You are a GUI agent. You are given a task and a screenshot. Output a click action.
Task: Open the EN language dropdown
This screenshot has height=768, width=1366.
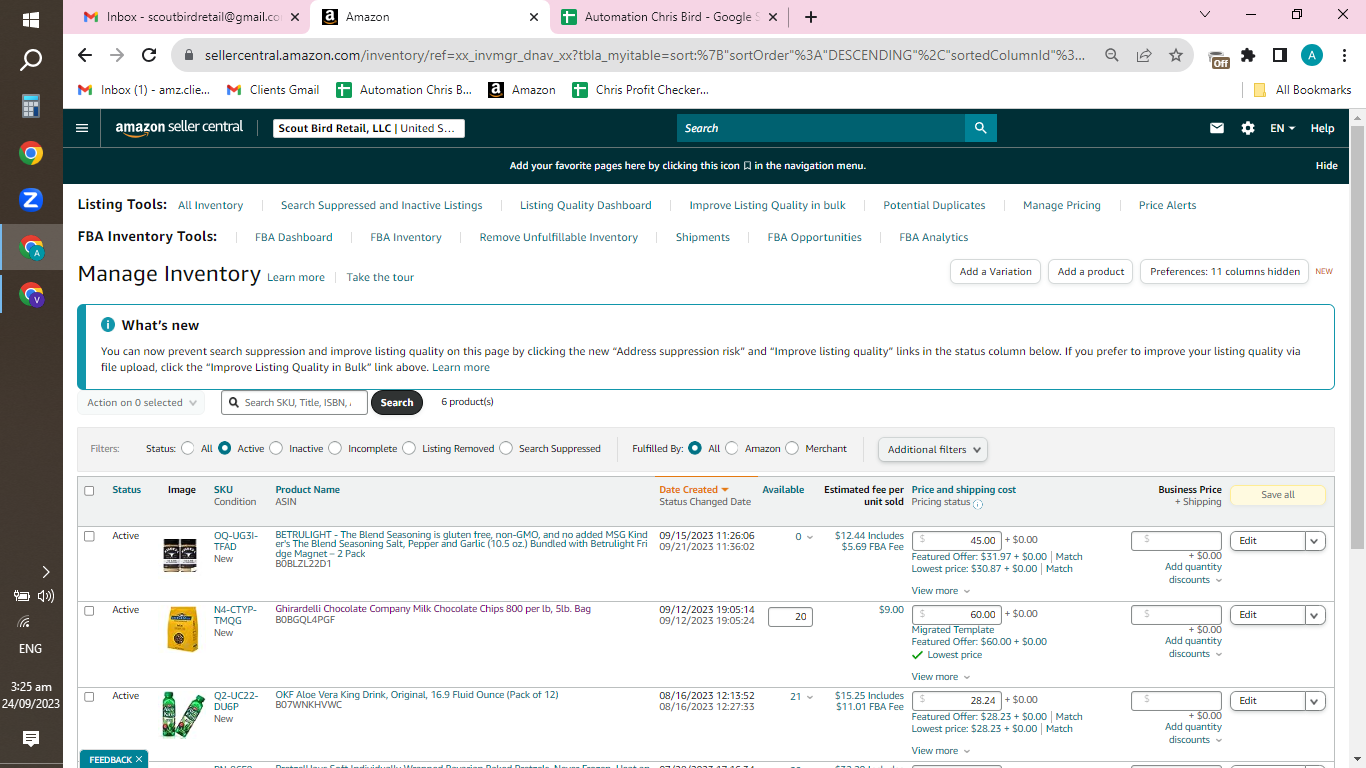tap(1282, 128)
